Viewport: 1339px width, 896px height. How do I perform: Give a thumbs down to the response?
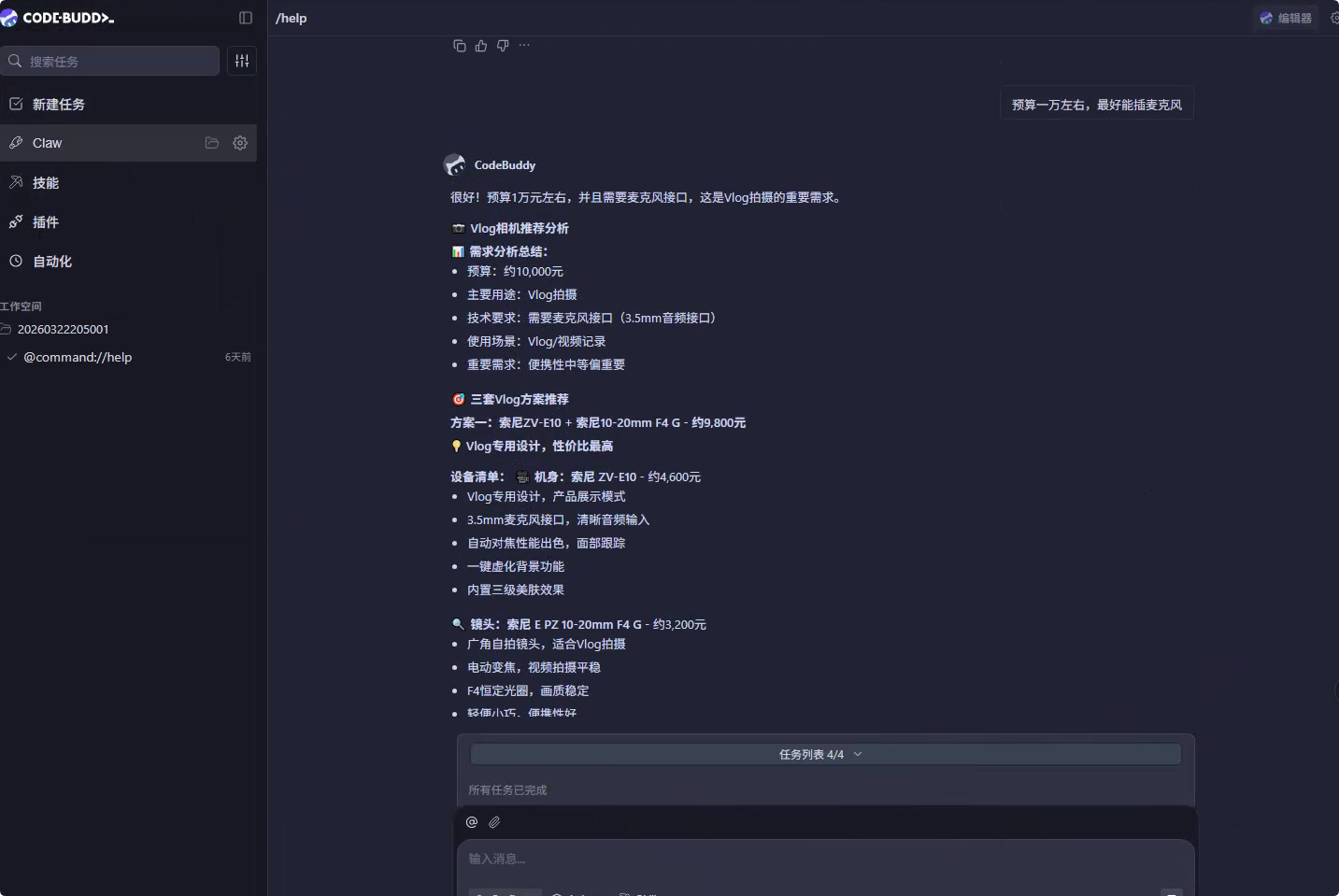503,45
